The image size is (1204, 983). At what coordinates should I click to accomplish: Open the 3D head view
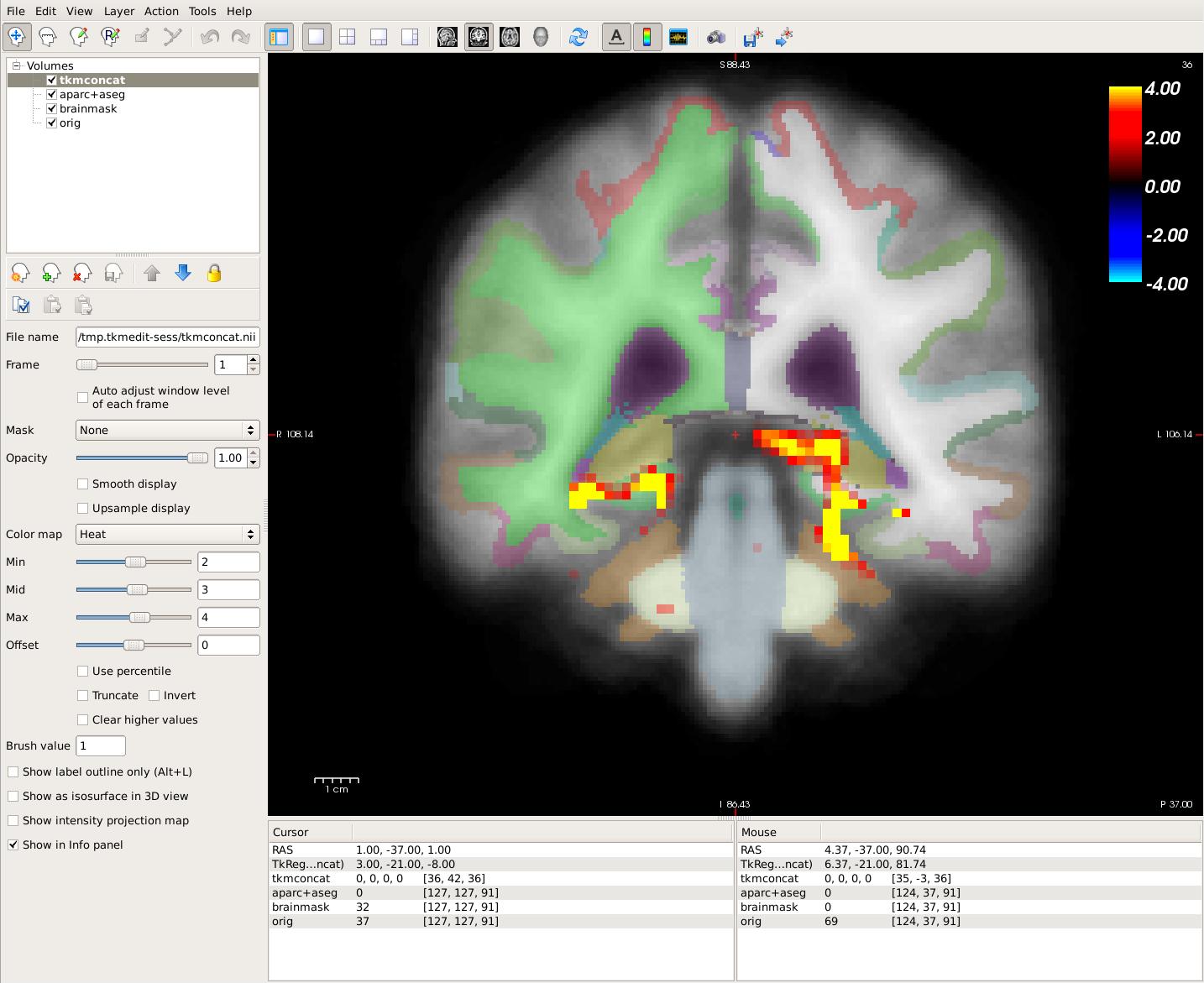tap(541, 37)
